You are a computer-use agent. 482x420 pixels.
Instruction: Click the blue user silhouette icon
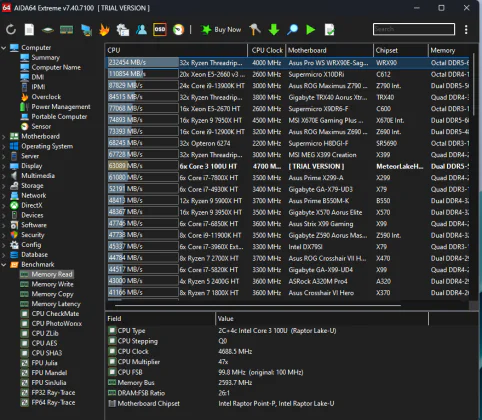pyautogui.click(x=141, y=30)
